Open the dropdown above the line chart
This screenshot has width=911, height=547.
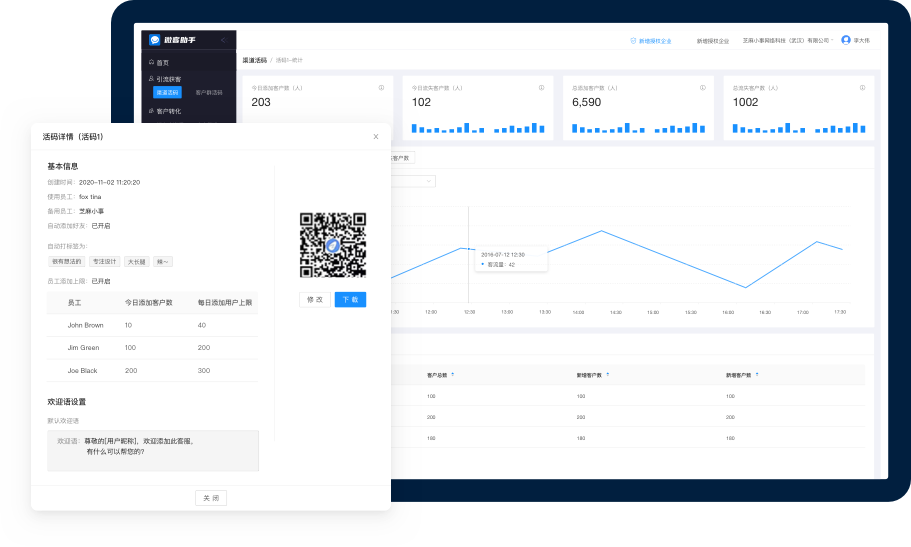(413, 181)
